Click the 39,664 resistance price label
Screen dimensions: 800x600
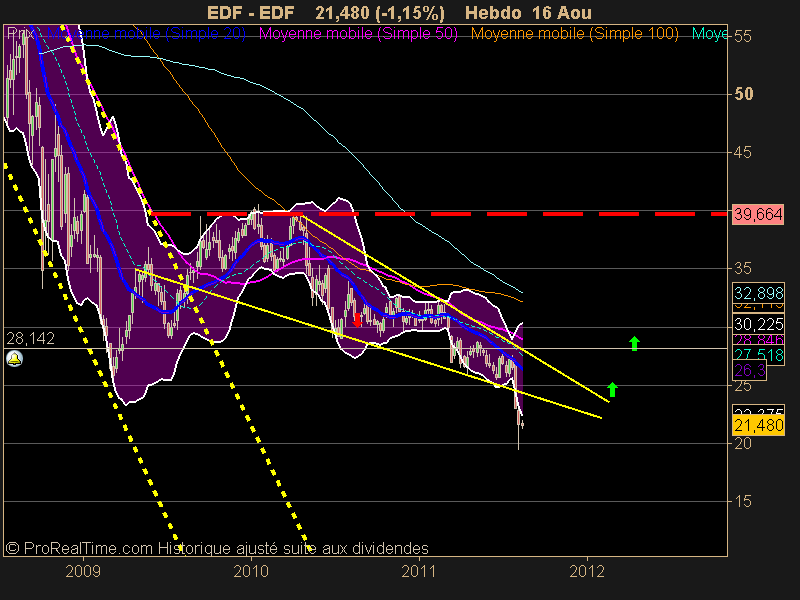click(758, 214)
